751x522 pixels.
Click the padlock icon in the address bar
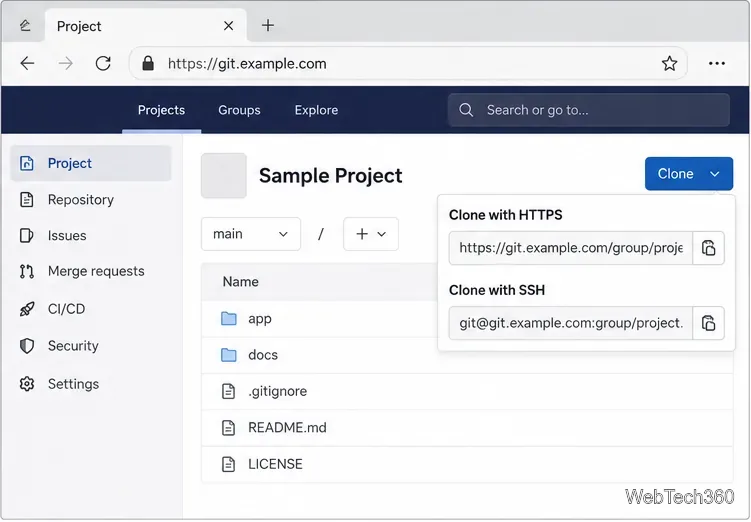click(148, 63)
